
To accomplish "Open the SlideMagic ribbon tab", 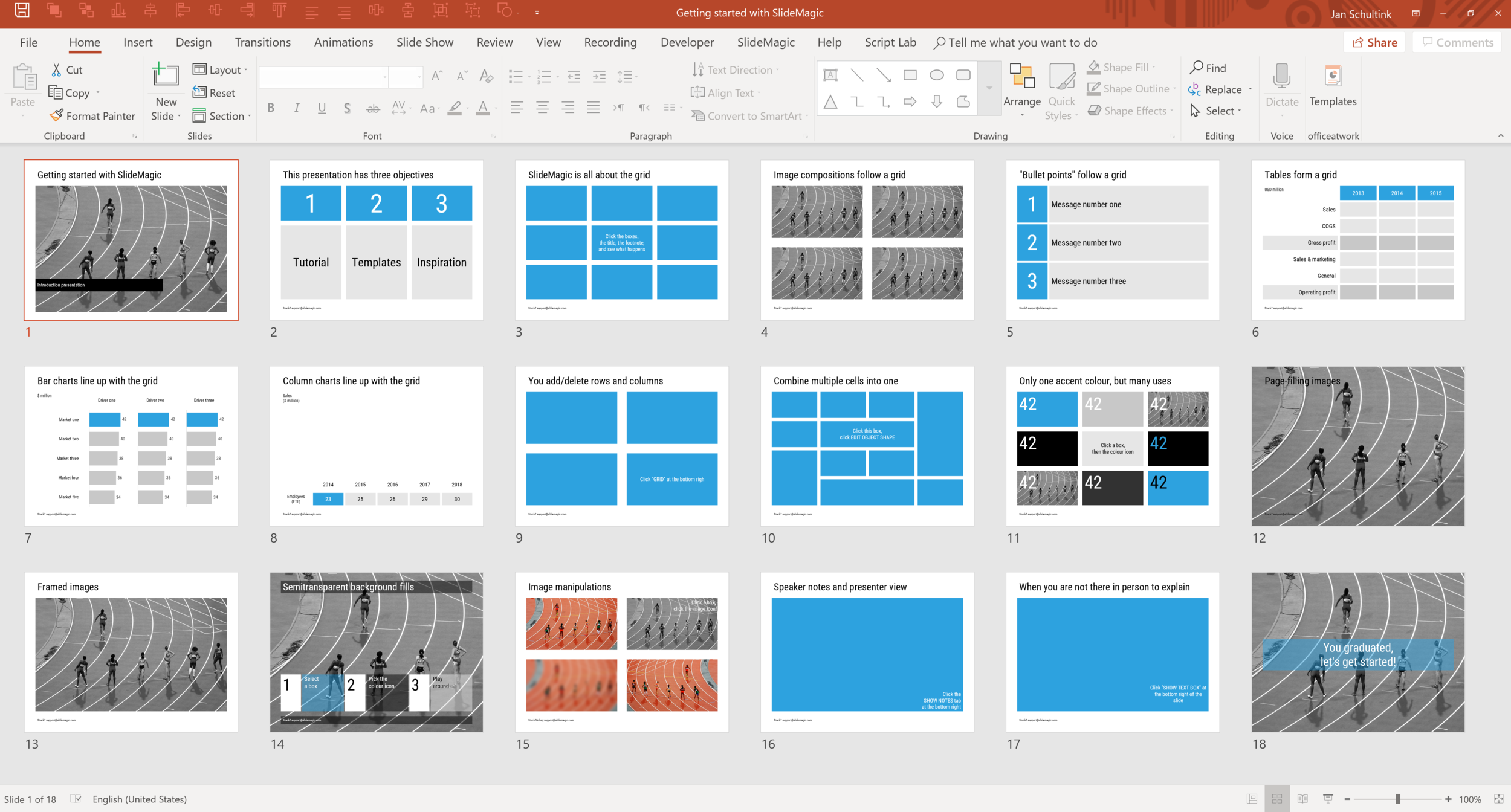I will coord(765,42).
